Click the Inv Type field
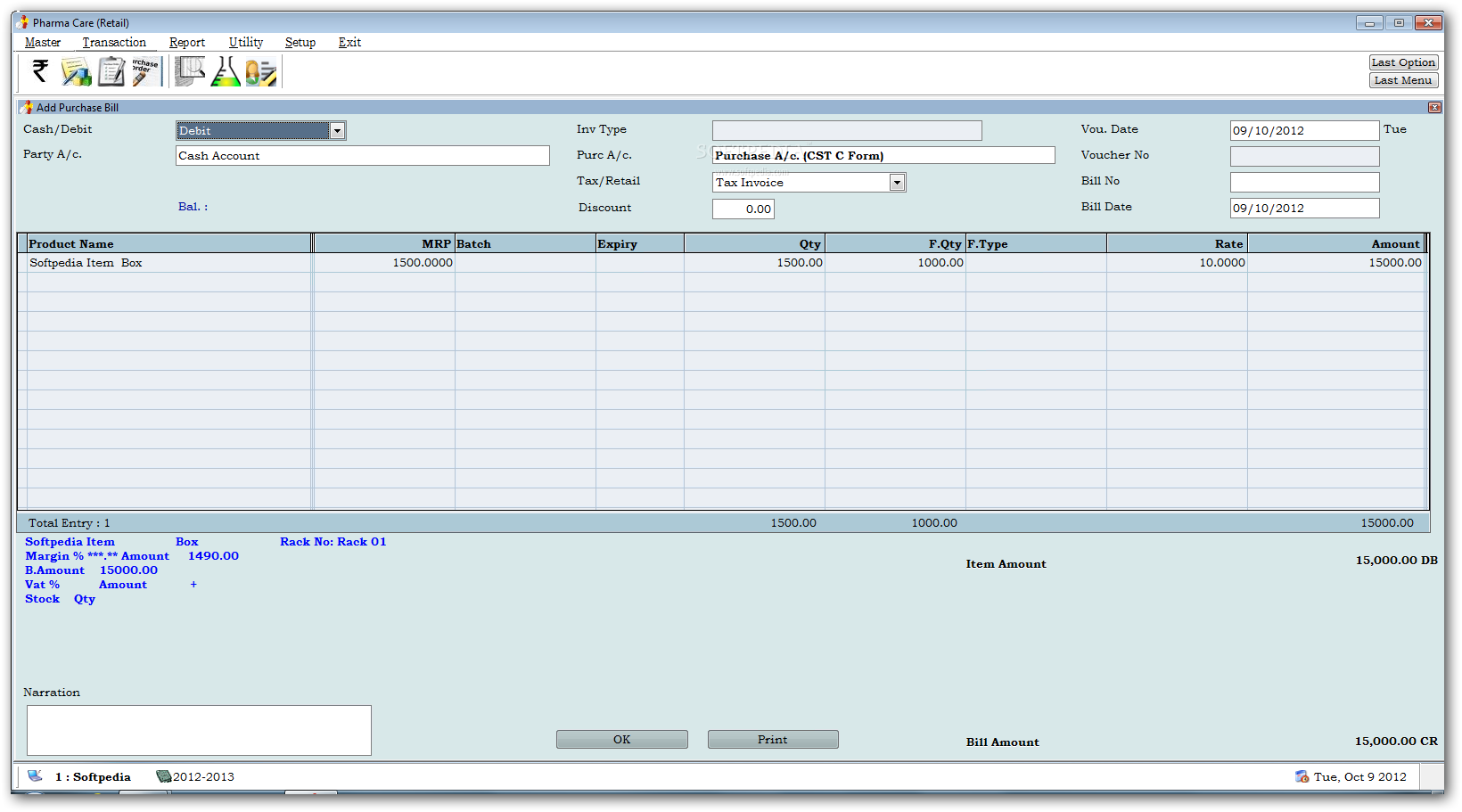The image size is (1462, 812). [847, 131]
